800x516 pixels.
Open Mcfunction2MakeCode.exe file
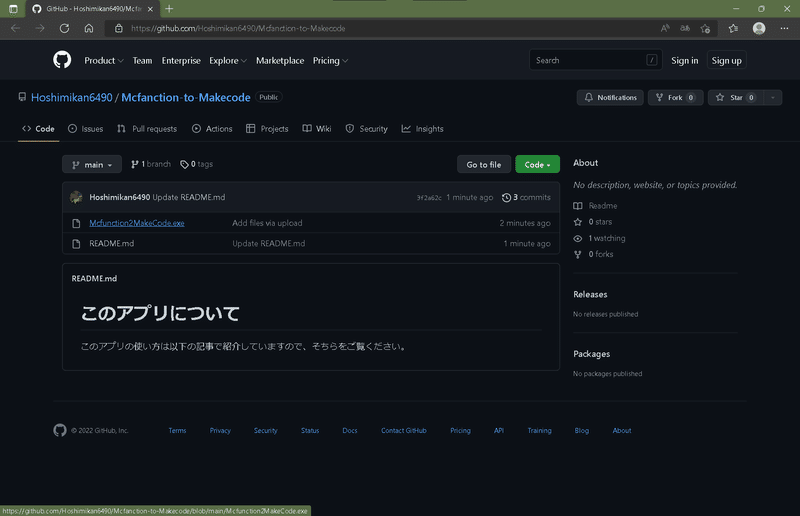(x=137, y=223)
